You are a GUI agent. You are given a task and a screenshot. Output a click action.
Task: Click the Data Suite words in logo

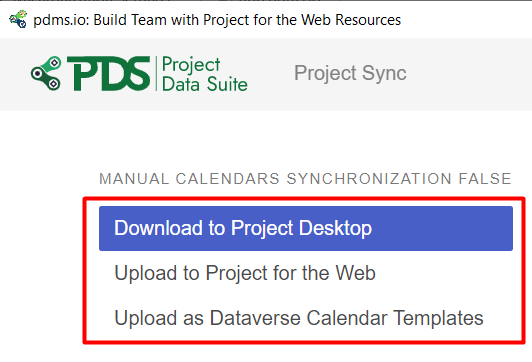pyautogui.click(x=205, y=84)
